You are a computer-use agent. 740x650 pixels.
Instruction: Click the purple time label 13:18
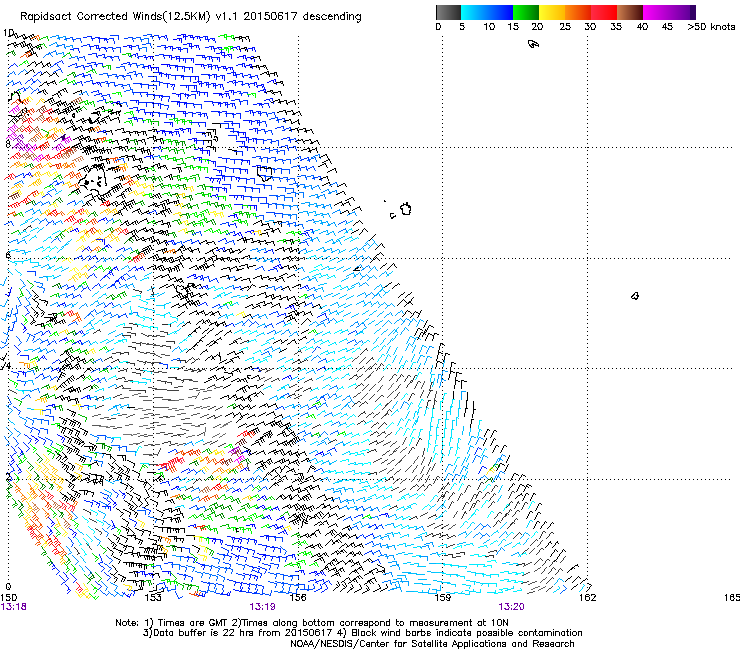[x=13, y=607]
